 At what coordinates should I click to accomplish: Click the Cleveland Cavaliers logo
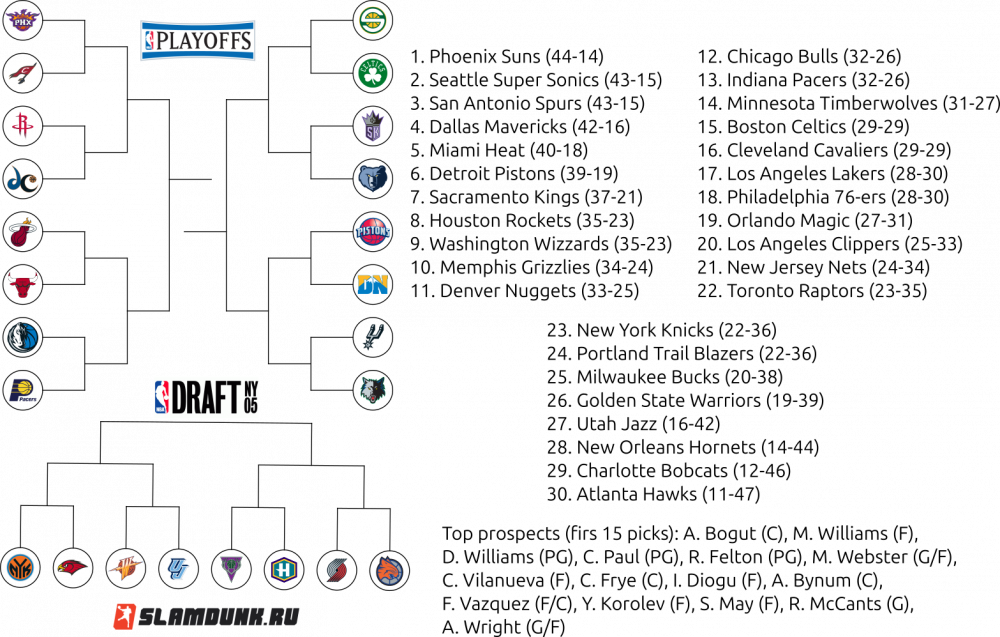click(x=23, y=73)
